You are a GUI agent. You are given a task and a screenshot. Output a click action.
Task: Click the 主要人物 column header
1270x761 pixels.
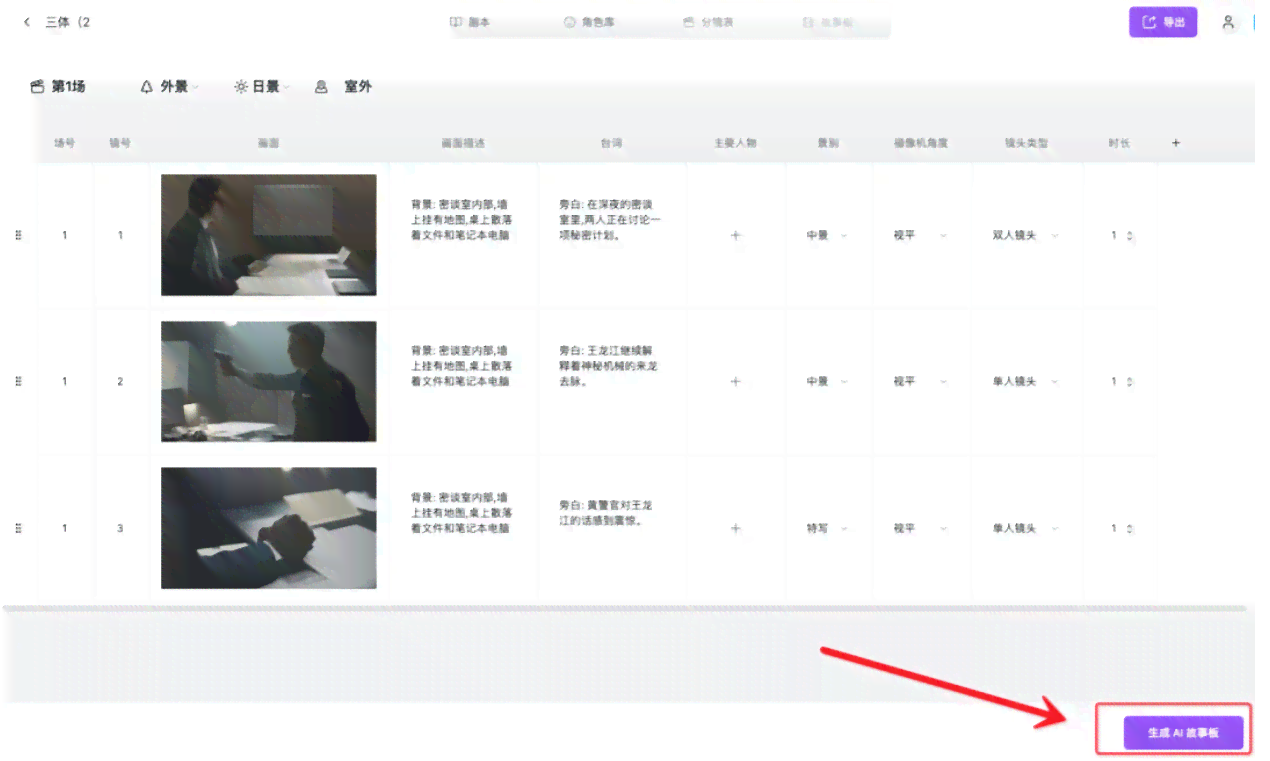click(x=735, y=143)
